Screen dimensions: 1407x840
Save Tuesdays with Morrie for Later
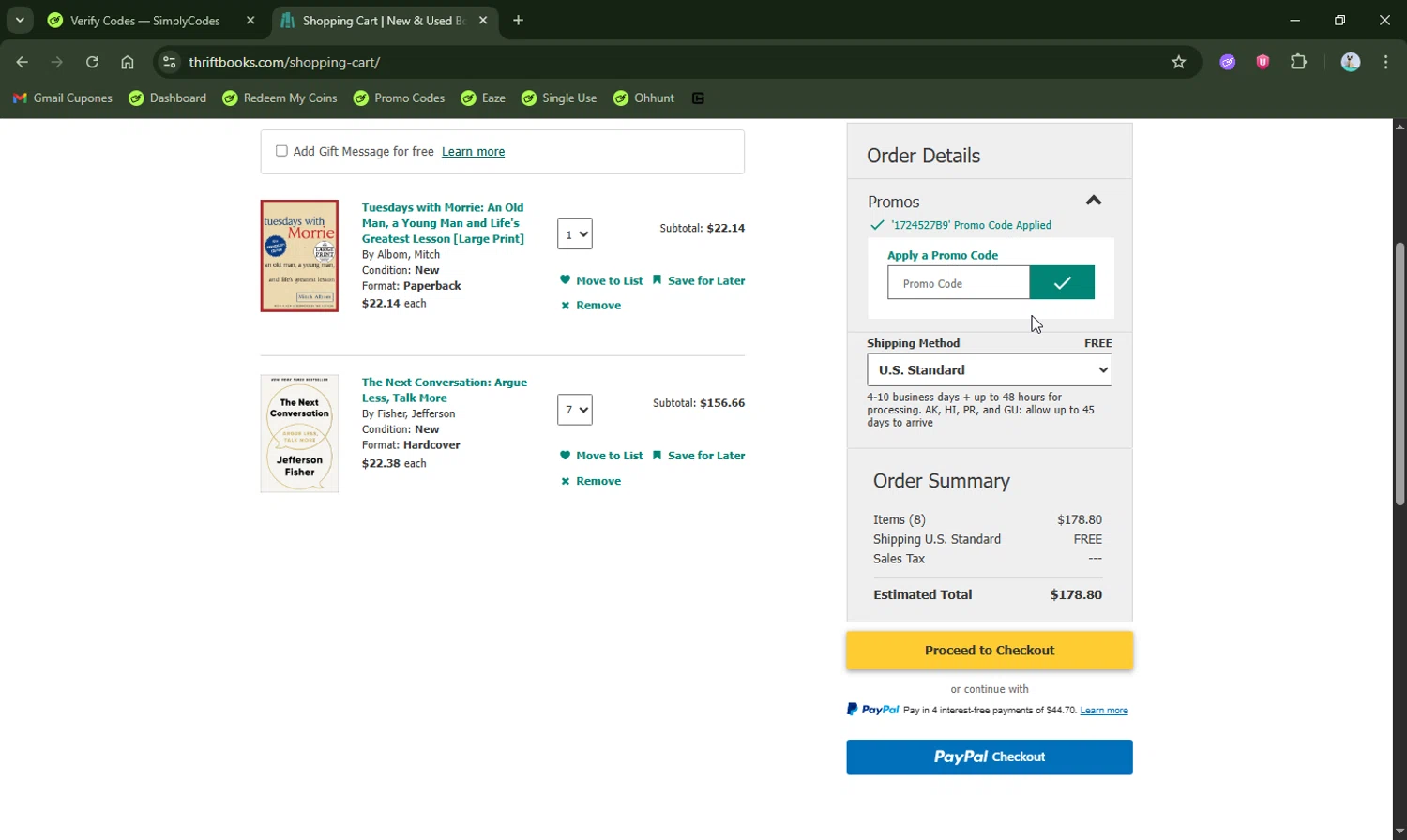coord(699,280)
